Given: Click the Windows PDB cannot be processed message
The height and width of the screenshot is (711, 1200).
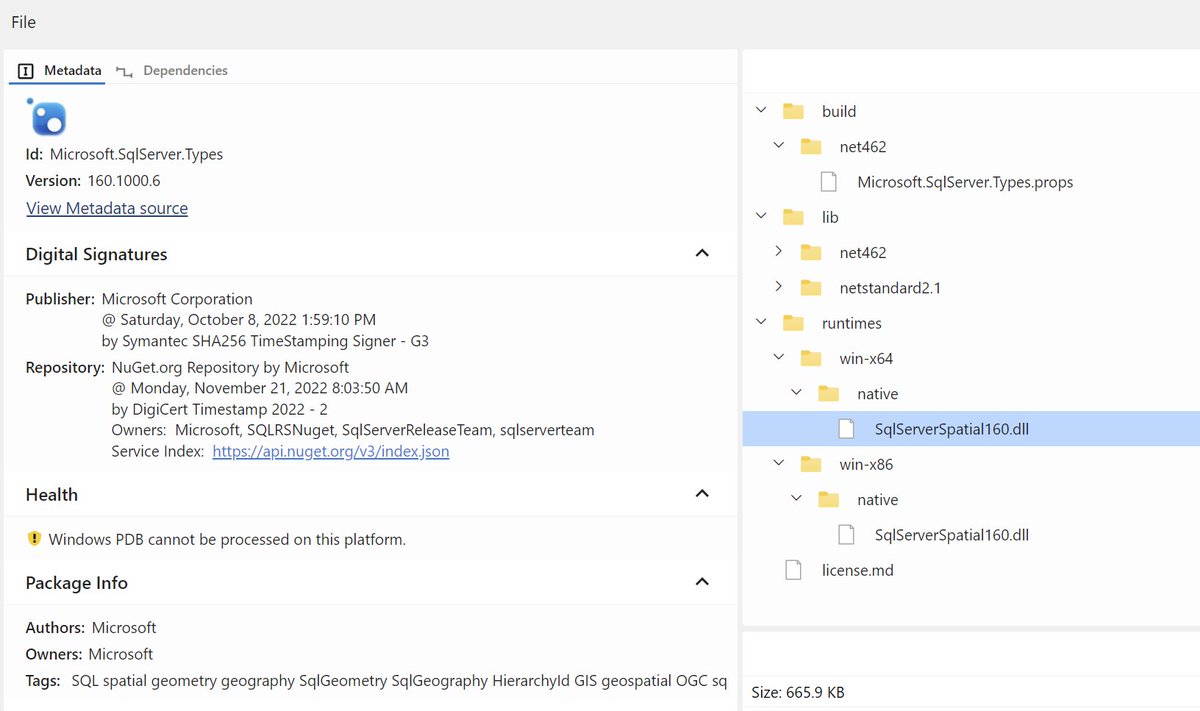Looking at the screenshot, I should pyautogui.click(x=227, y=539).
